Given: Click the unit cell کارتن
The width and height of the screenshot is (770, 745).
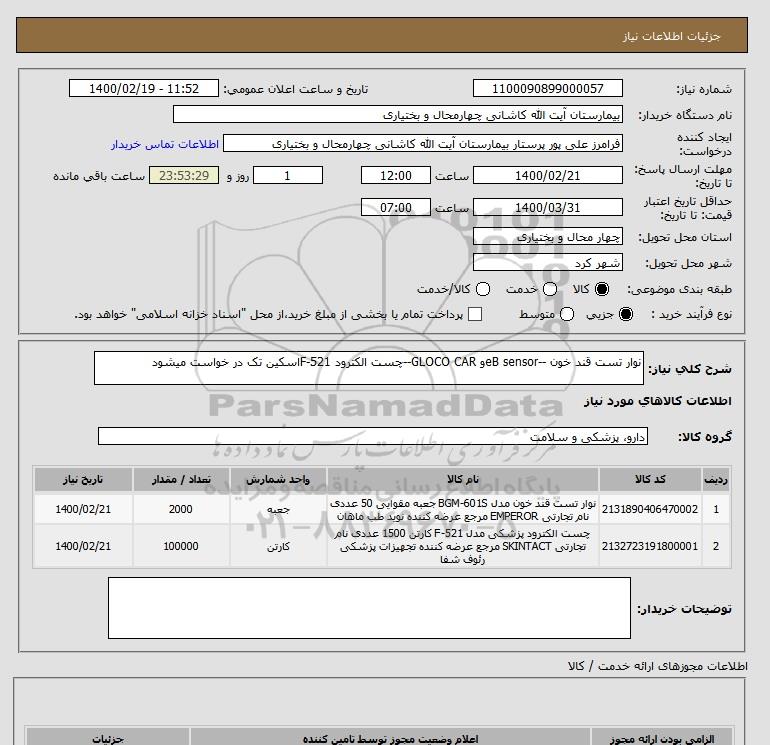Looking at the screenshot, I should point(278,547).
